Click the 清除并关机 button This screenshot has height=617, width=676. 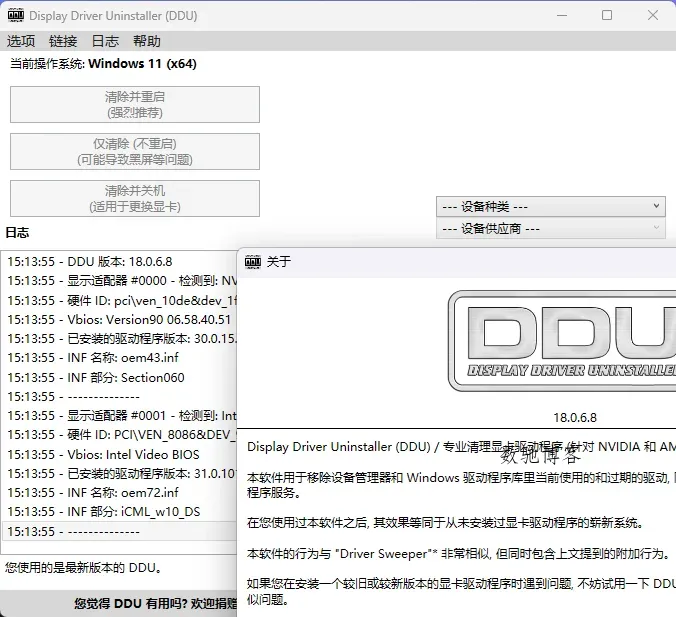pos(135,199)
